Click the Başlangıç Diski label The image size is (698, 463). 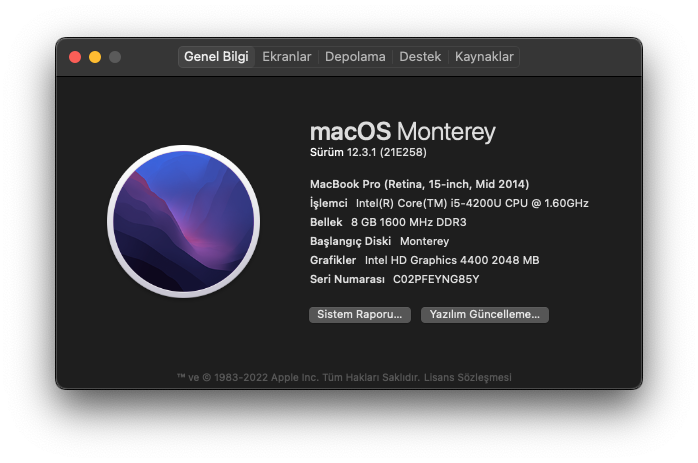(350, 241)
